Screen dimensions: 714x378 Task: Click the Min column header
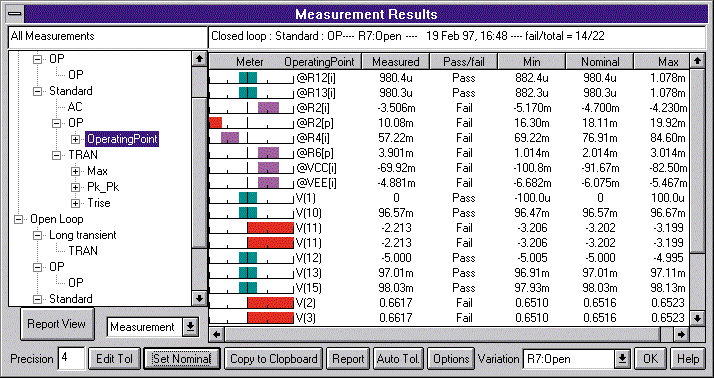pyautogui.click(x=531, y=61)
